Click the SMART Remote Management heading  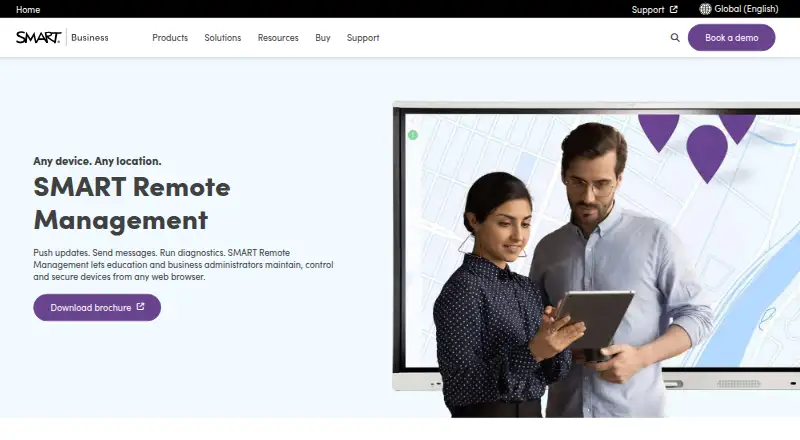pyautogui.click(x=132, y=203)
